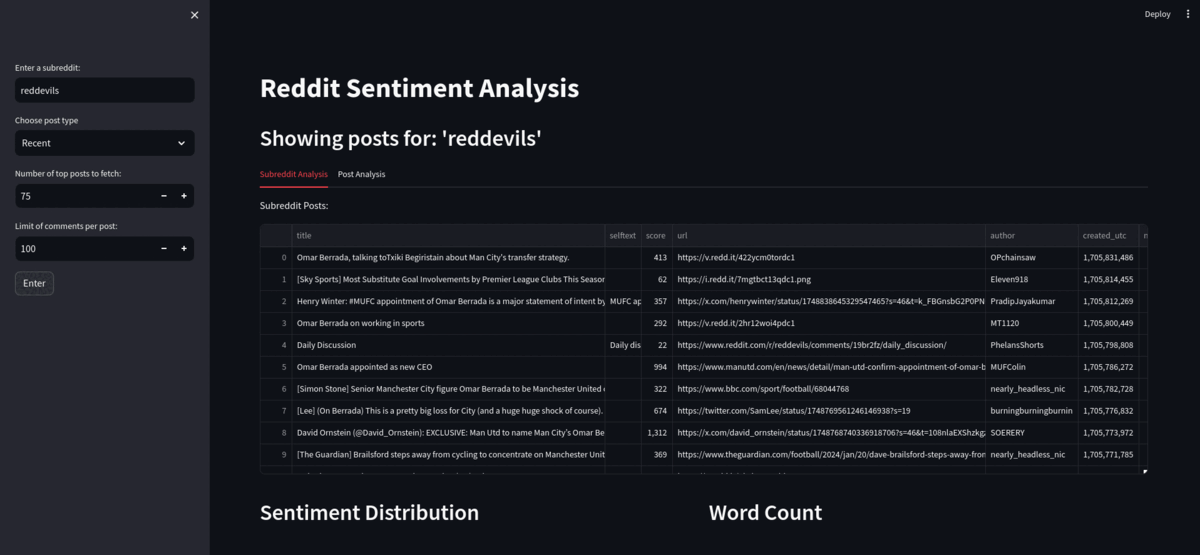Close the sidebar with the X icon
This screenshot has width=1200, height=555.
[194, 15]
